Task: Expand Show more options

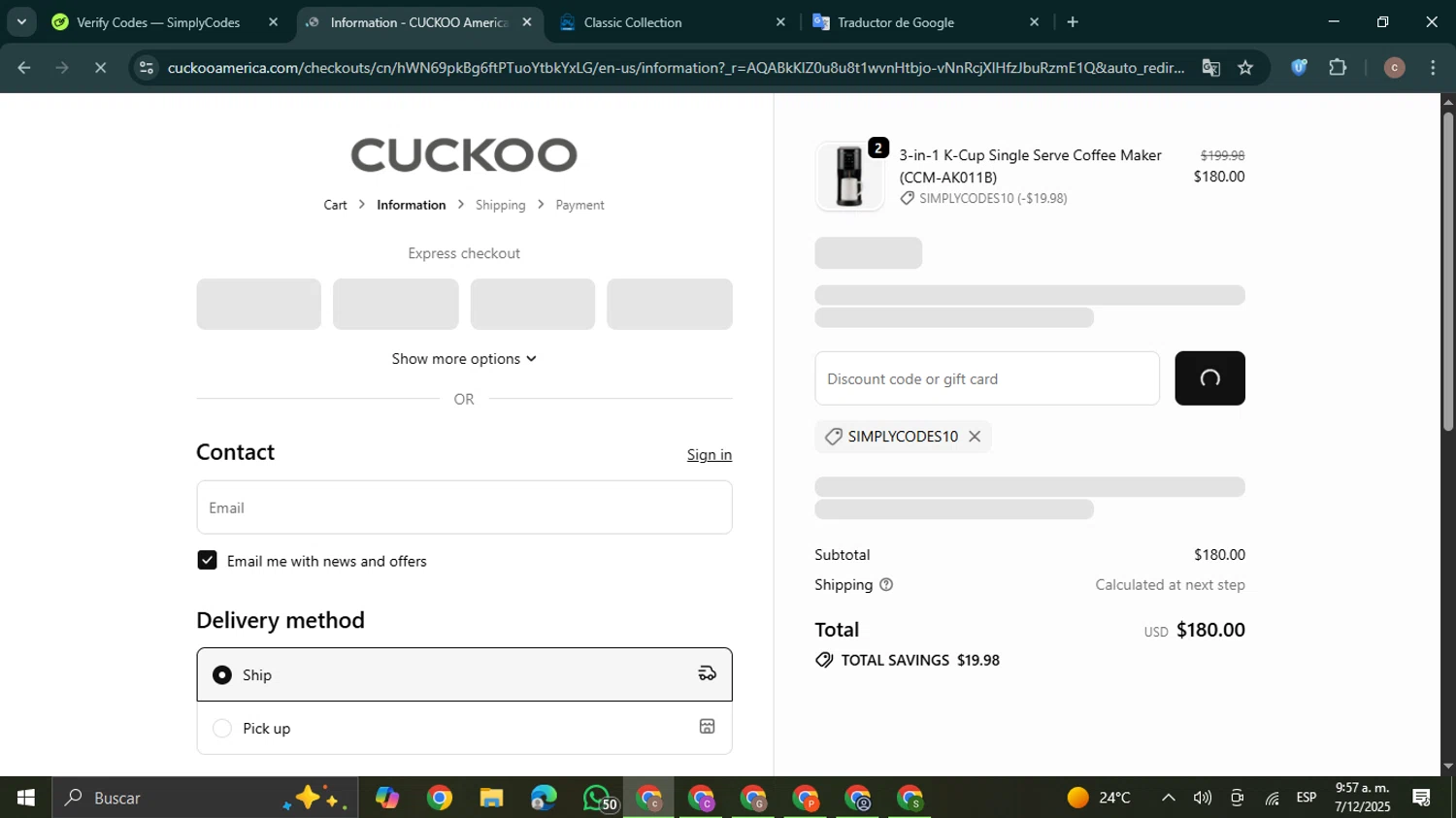Action: pos(464,359)
